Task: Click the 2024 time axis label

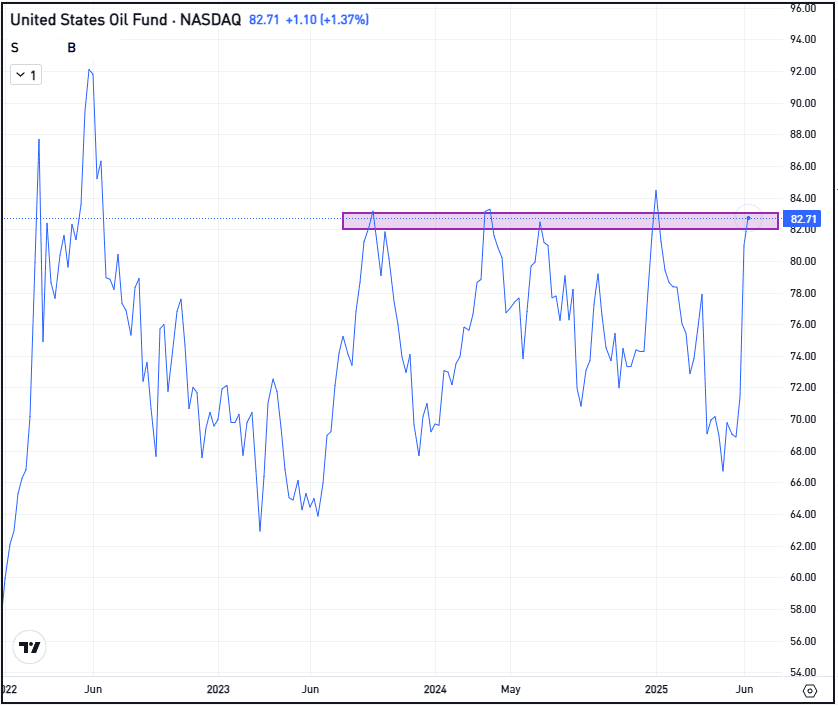Action: click(435, 689)
